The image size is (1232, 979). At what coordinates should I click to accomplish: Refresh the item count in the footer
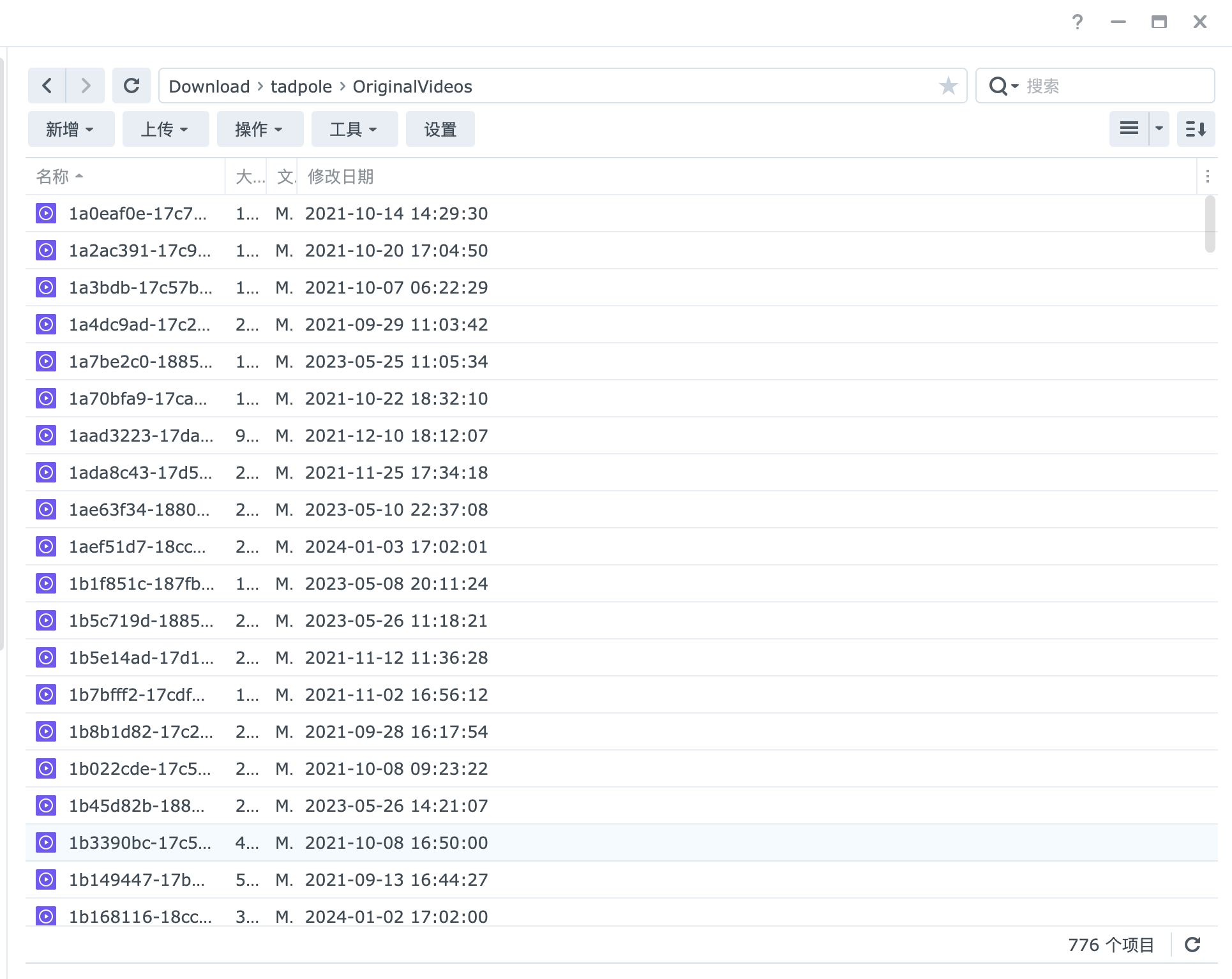point(1192,945)
